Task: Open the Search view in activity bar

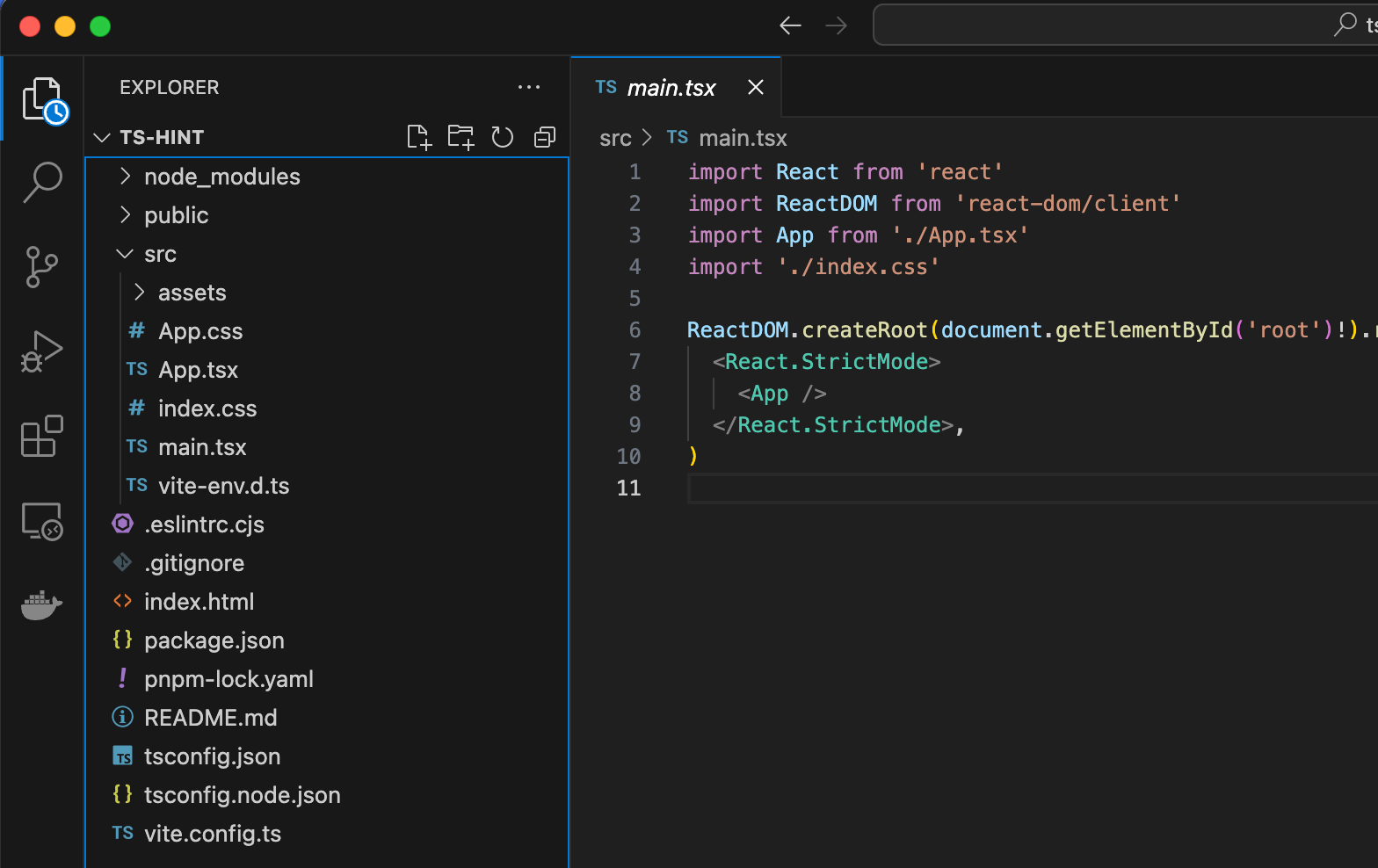Action: (x=42, y=182)
